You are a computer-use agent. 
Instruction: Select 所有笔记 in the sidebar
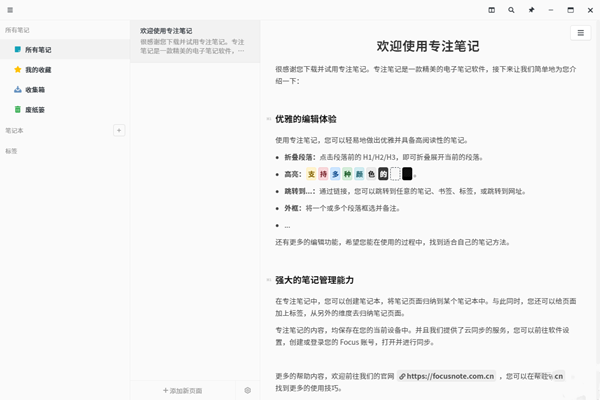pyautogui.click(x=38, y=49)
